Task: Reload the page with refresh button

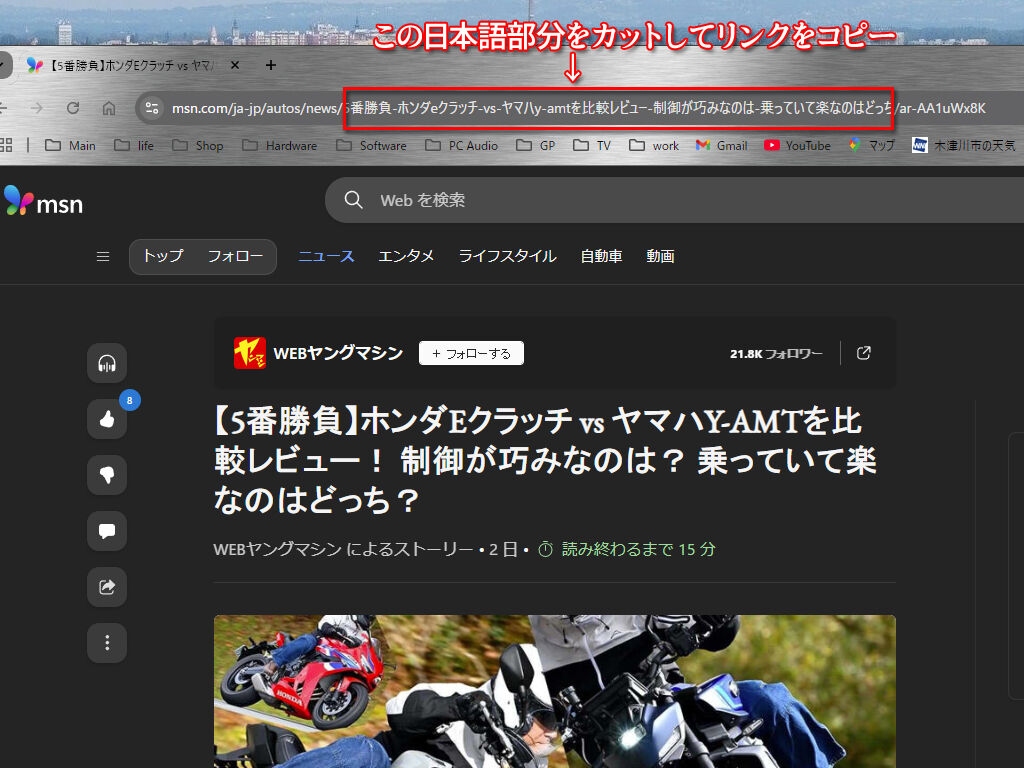Action: pyautogui.click(x=73, y=108)
